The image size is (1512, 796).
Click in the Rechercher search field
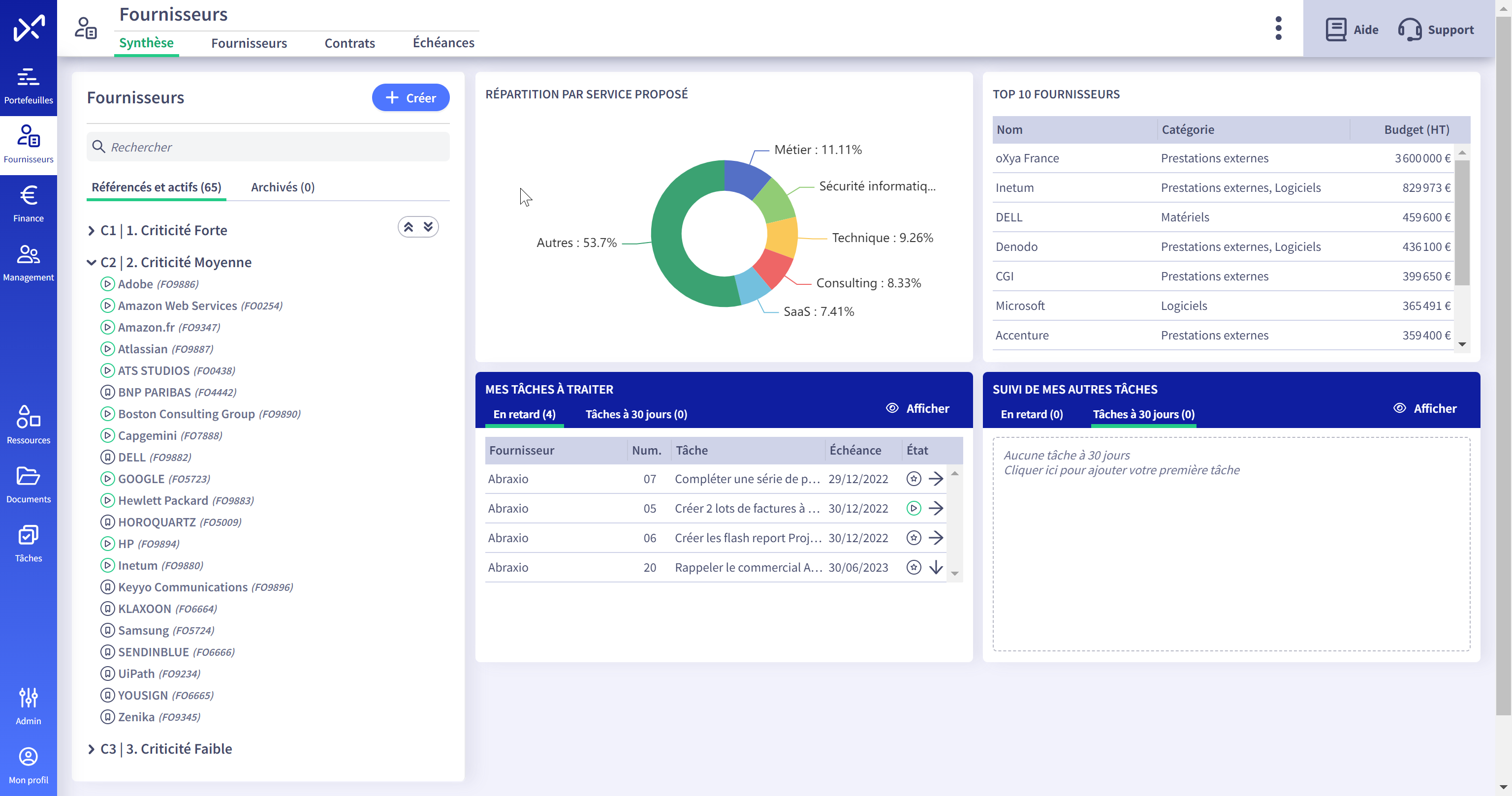(x=268, y=147)
